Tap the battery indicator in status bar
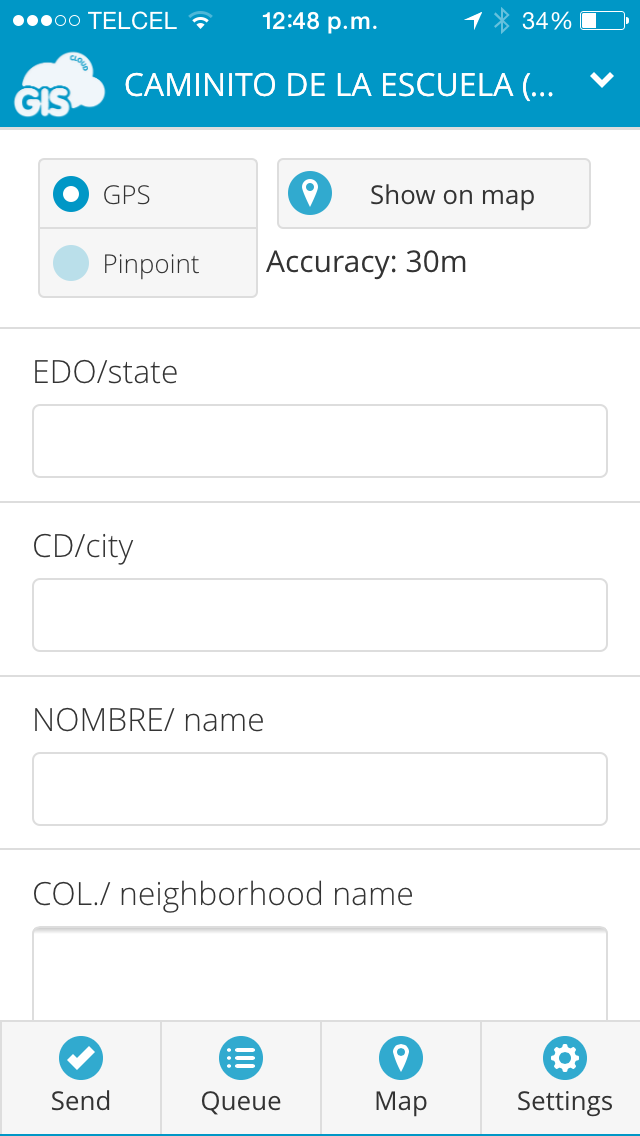 (x=602, y=21)
